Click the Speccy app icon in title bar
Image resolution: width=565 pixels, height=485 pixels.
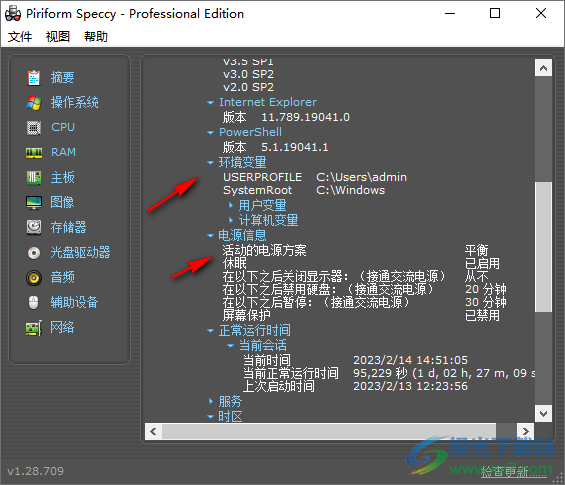coord(13,13)
